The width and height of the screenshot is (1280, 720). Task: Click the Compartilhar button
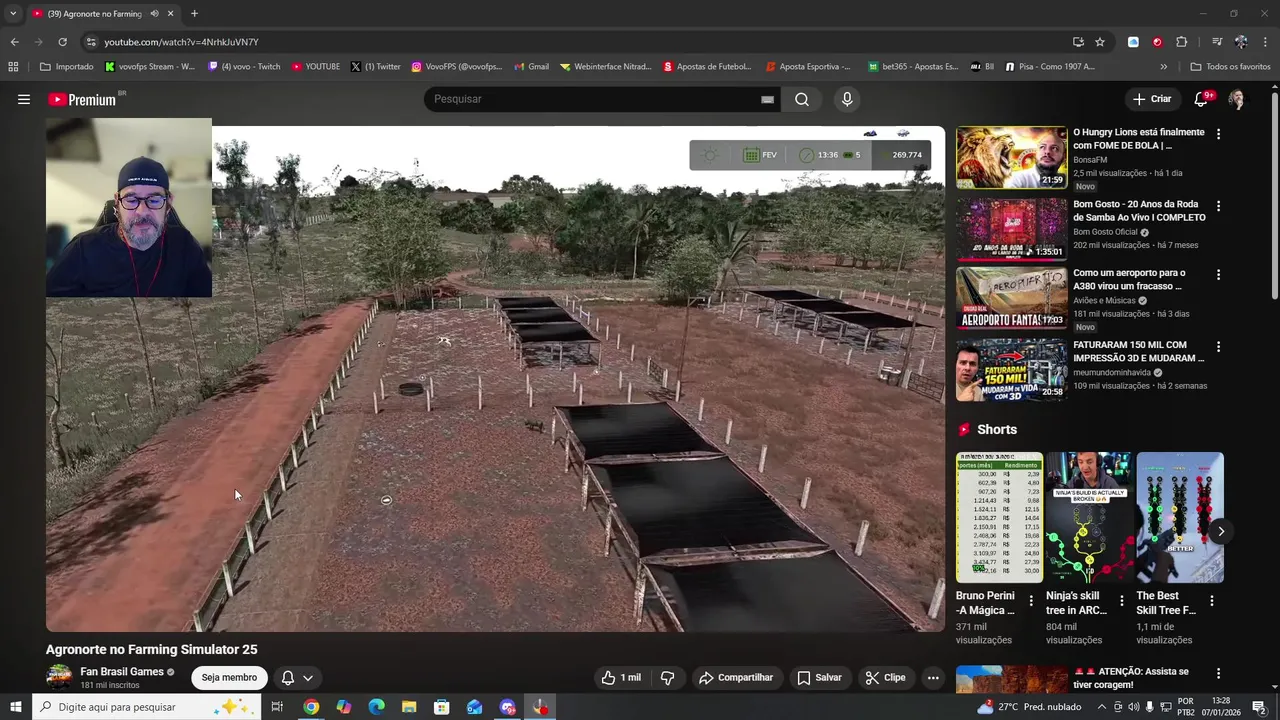pos(736,677)
